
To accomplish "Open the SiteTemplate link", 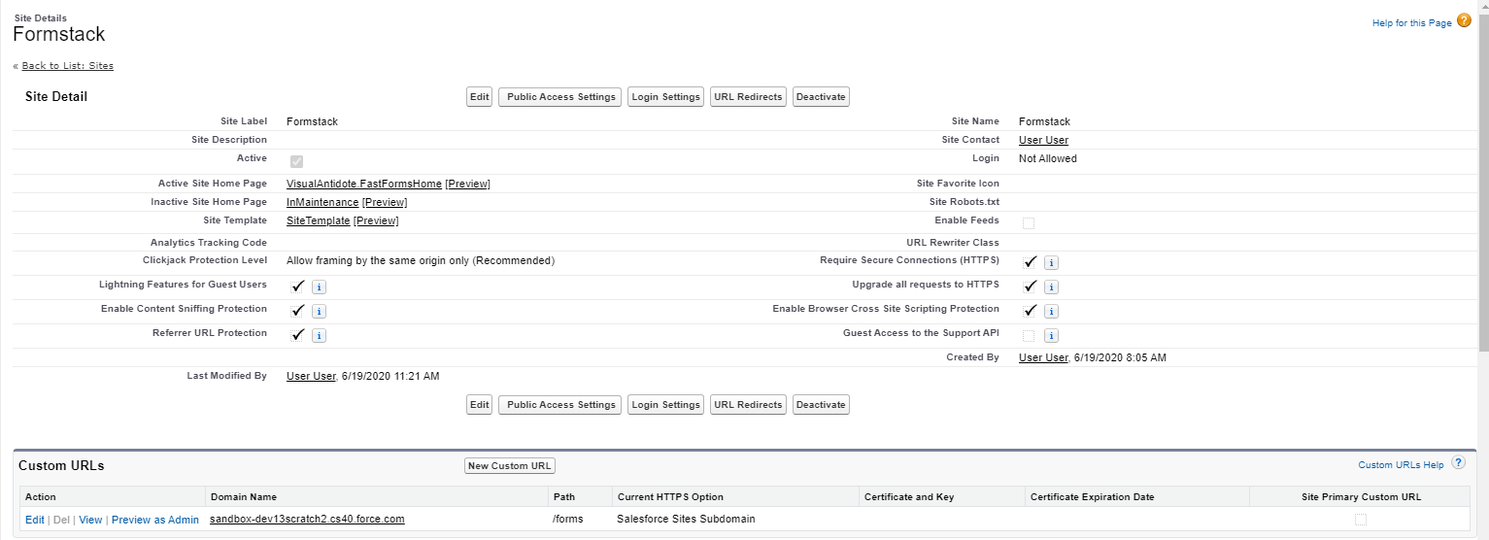I will (x=318, y=221).
